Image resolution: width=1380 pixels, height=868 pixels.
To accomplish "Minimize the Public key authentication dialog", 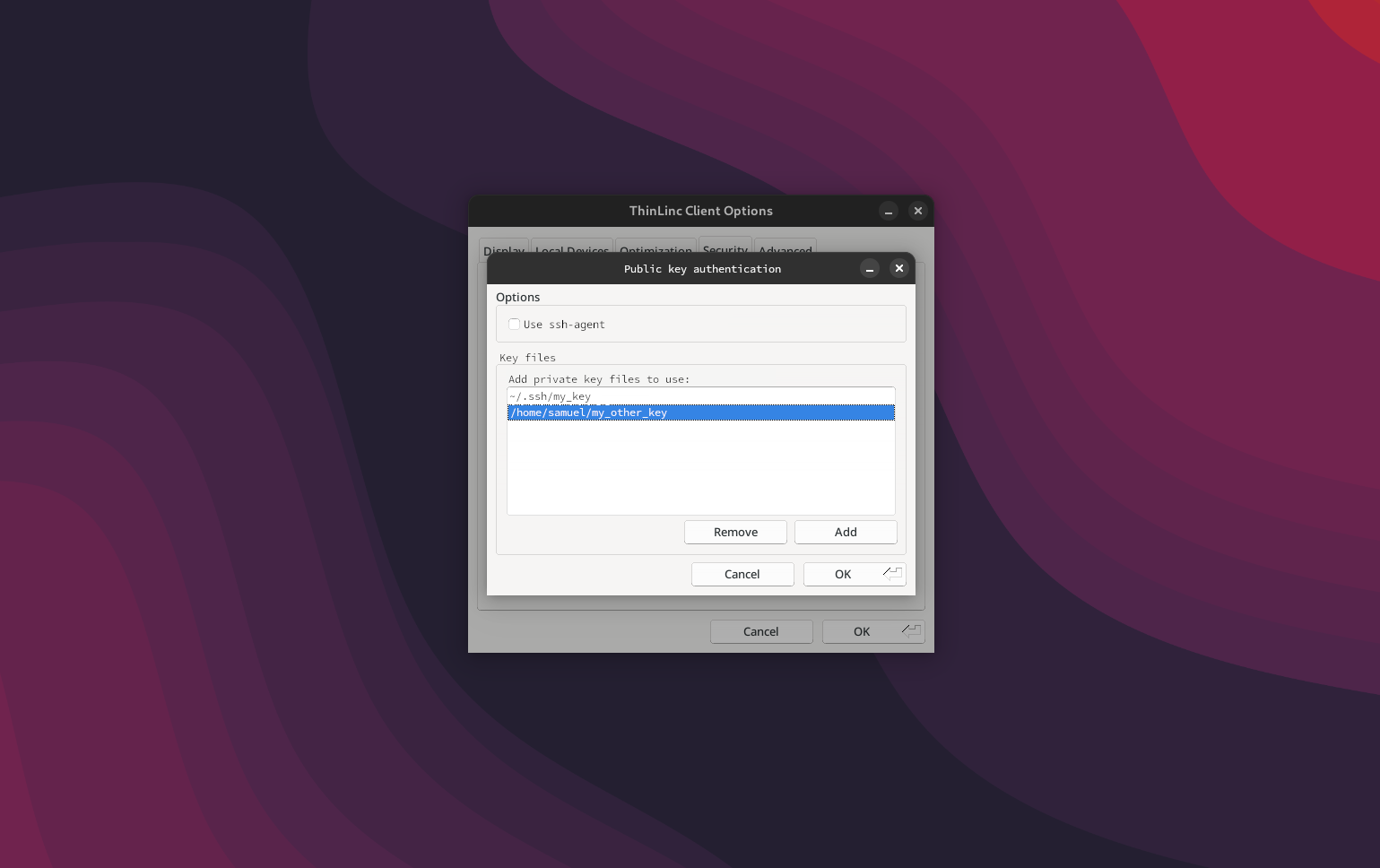I will tap(869, 268).
